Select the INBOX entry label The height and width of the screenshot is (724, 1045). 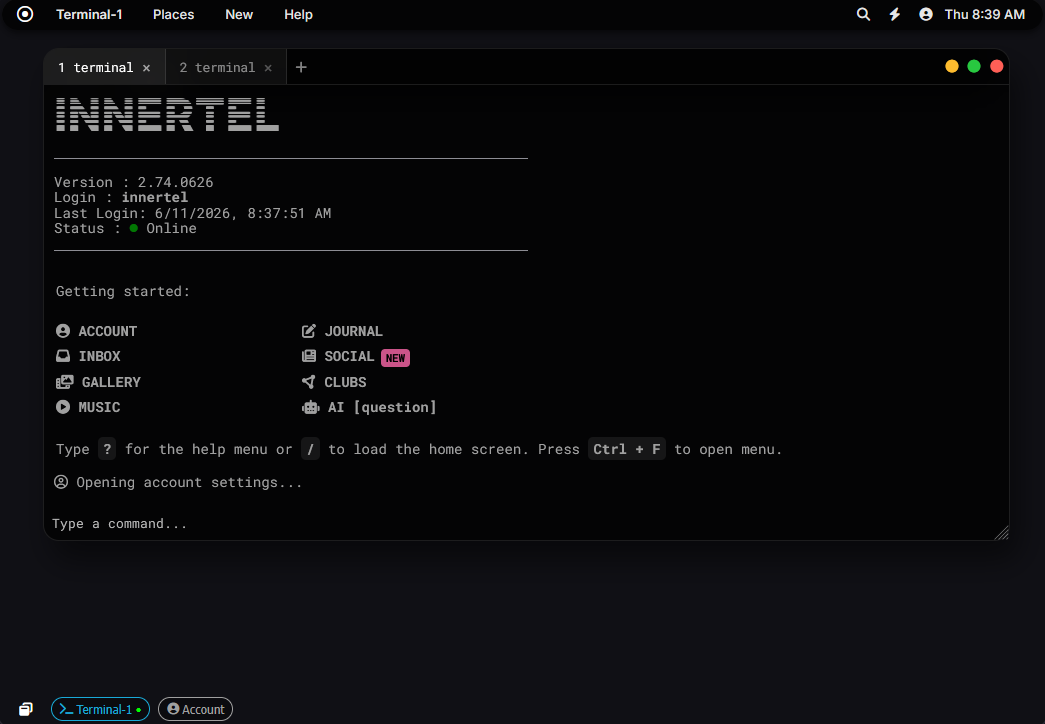click(x=99, y=356)
